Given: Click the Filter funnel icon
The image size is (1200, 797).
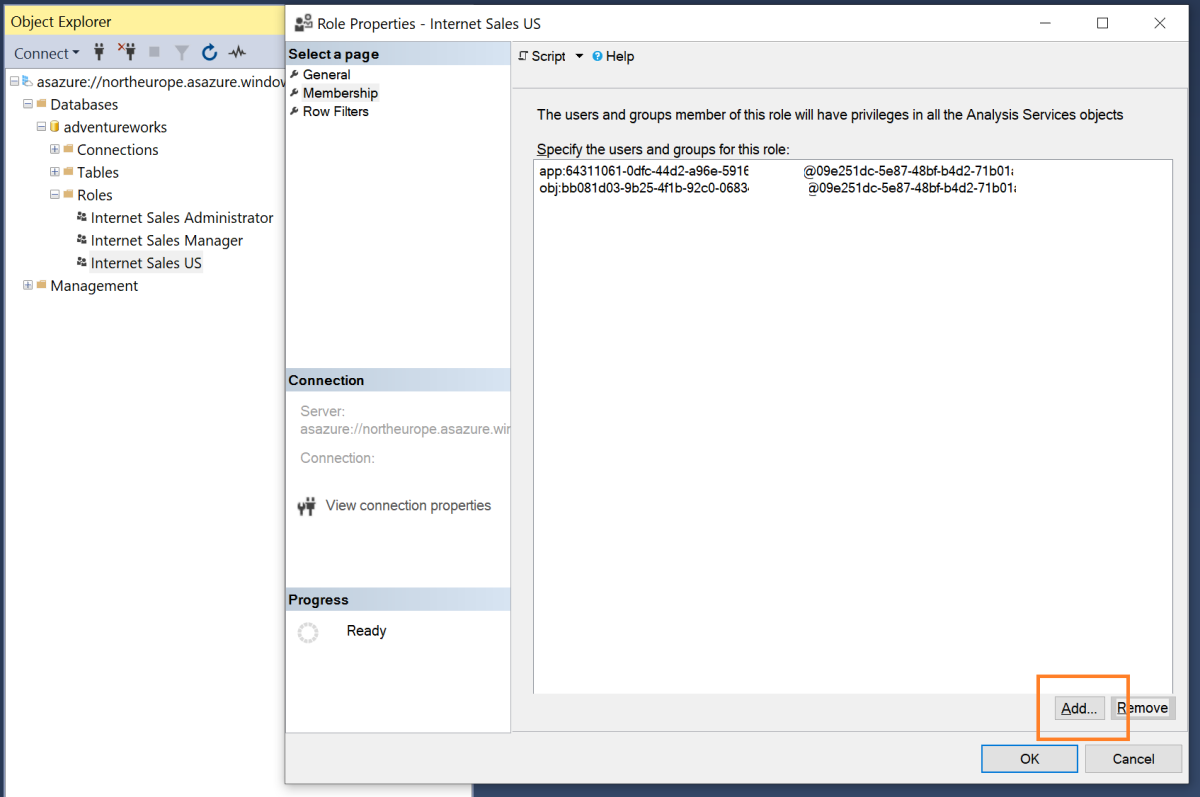Looking at the screenshot, I should pos(182,53).
